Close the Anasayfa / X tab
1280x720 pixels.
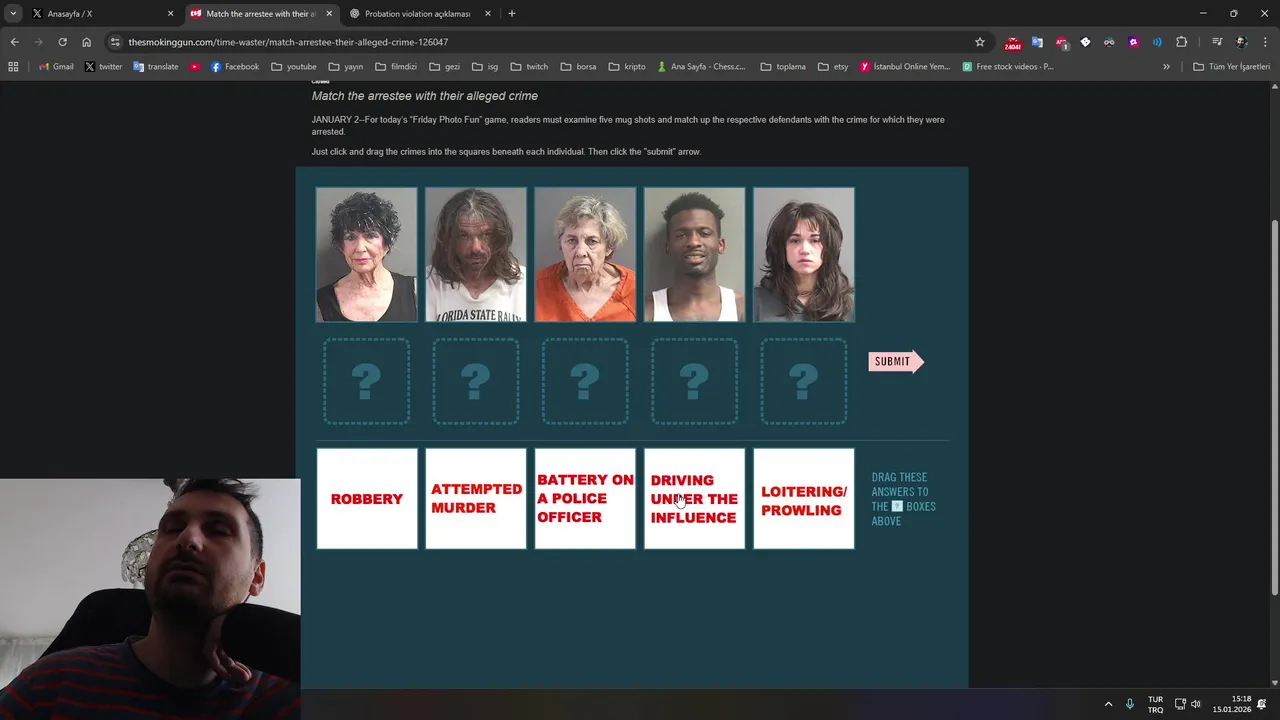coord(170,14)
